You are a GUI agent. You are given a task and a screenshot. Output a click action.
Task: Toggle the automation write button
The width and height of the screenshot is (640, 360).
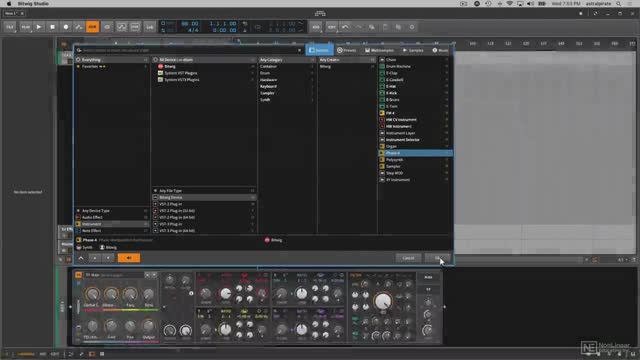[x=79, y=27]
